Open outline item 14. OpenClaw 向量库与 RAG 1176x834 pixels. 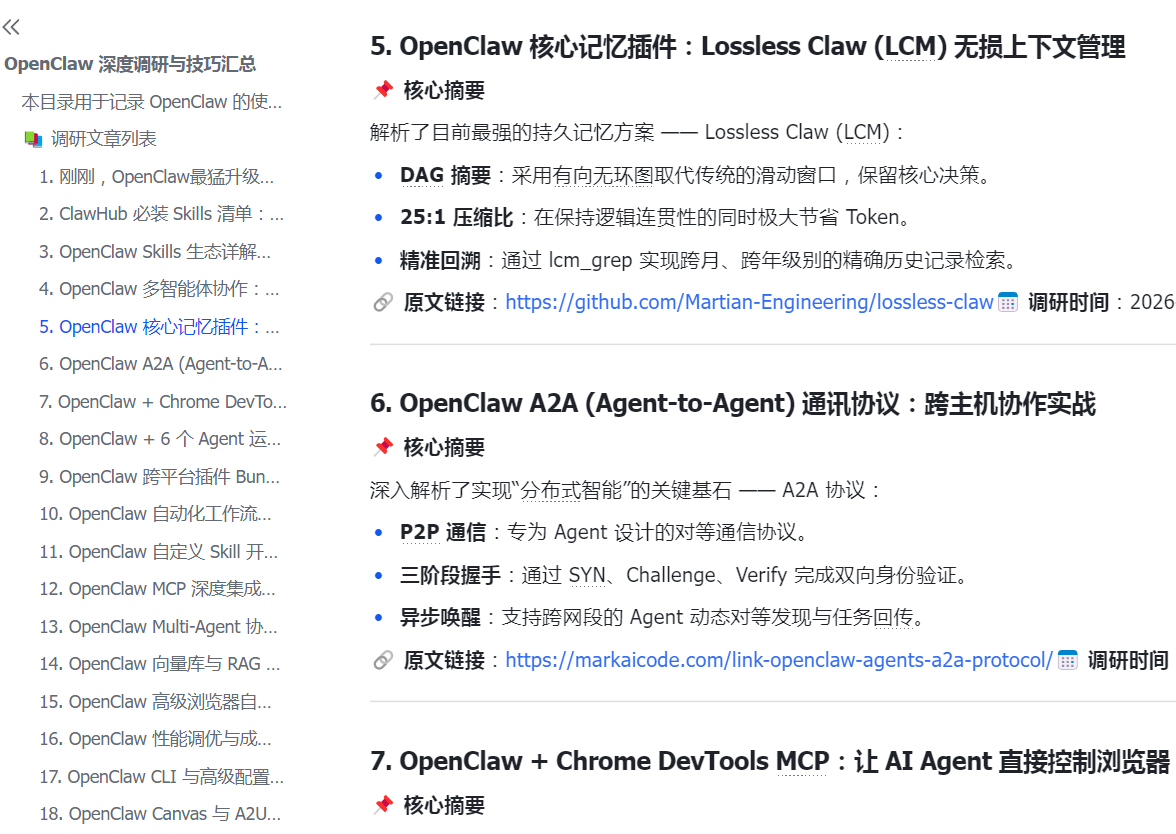point(160,664)
